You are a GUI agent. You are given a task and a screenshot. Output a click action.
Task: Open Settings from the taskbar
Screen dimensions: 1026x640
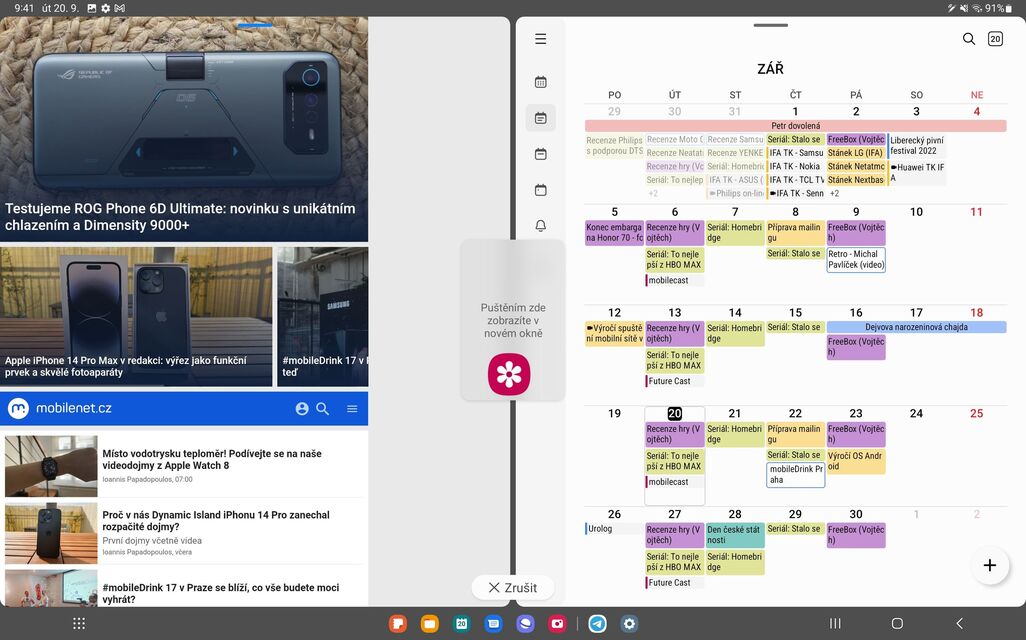click(629, 623)
